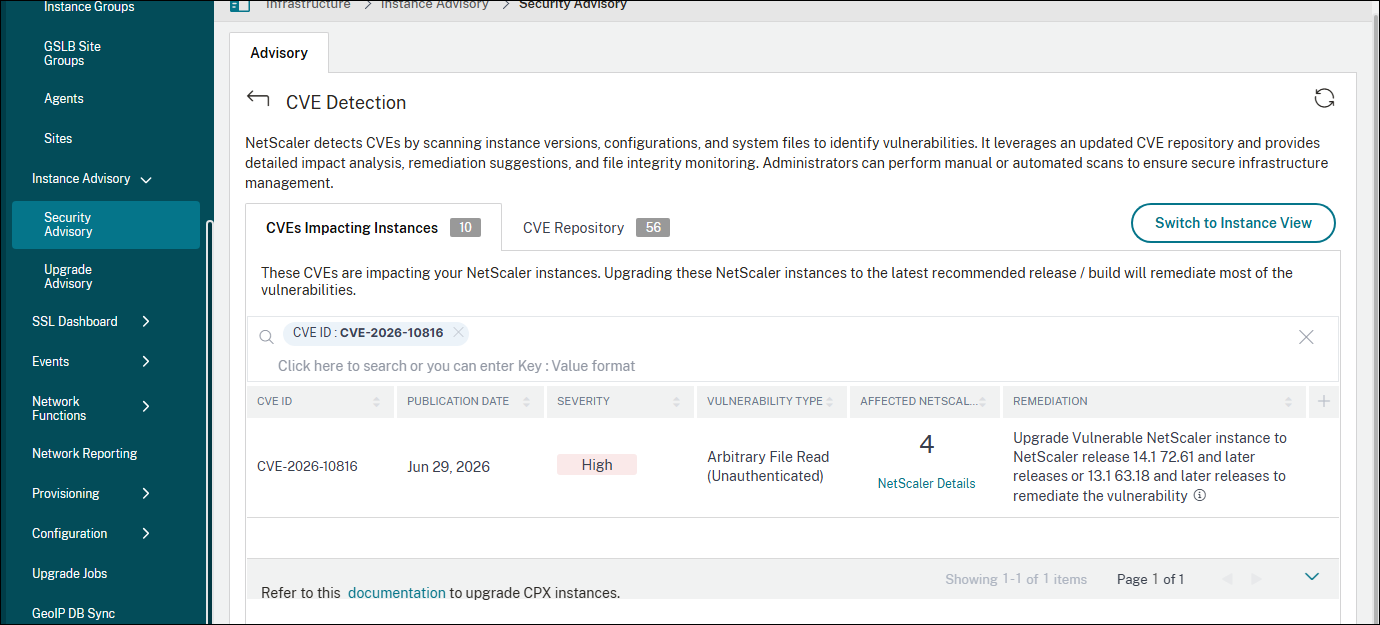Clear the search bar with X icon
This screenshot has height=625, width=1380.
pos(1306,337)
